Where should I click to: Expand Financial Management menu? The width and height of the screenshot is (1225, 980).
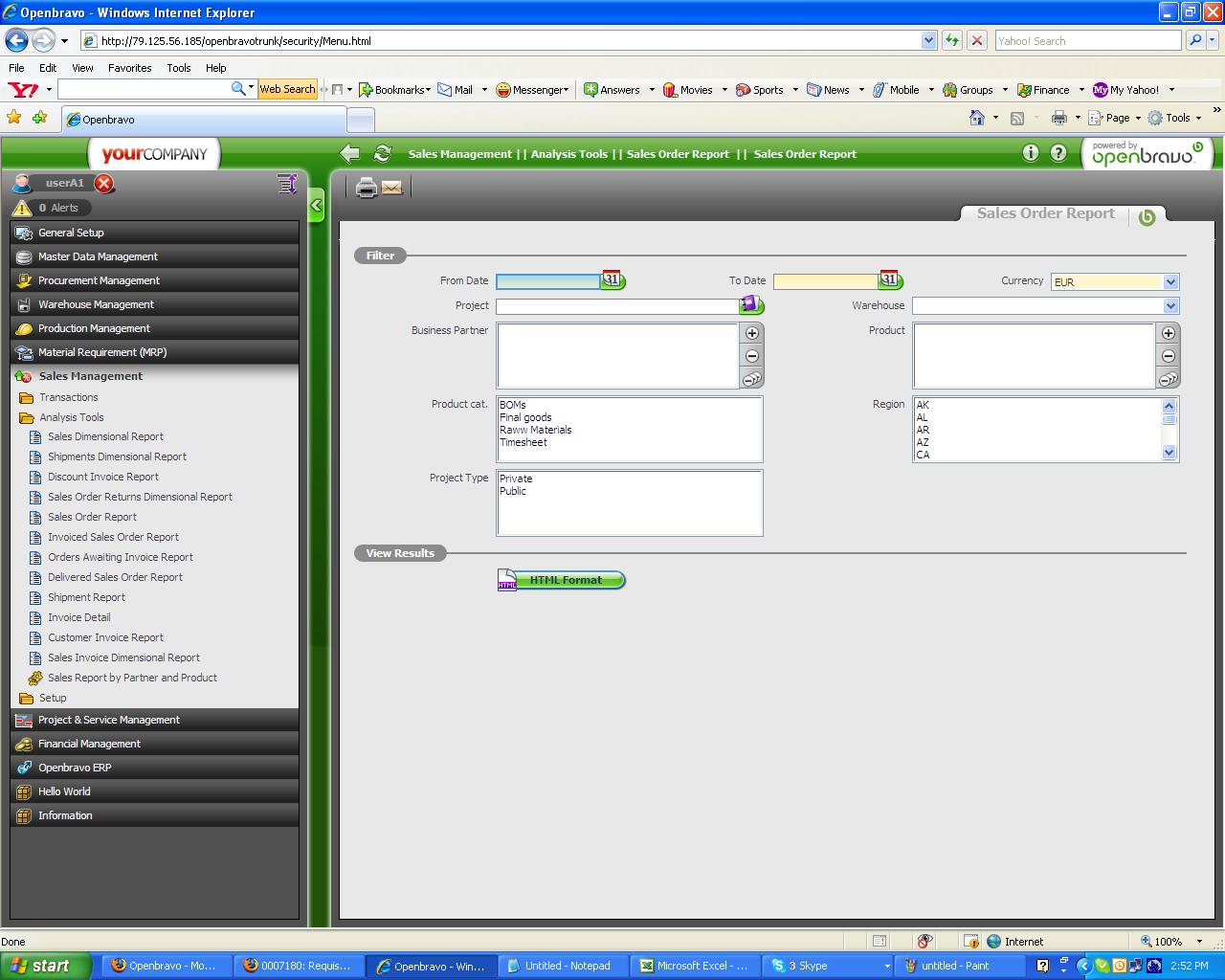coord(89,744)
